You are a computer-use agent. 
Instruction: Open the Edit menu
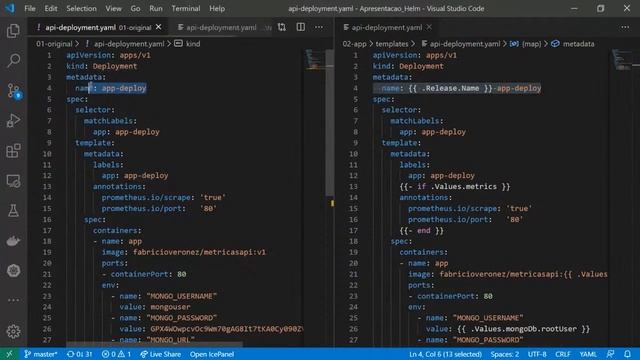tap(51, 8)
